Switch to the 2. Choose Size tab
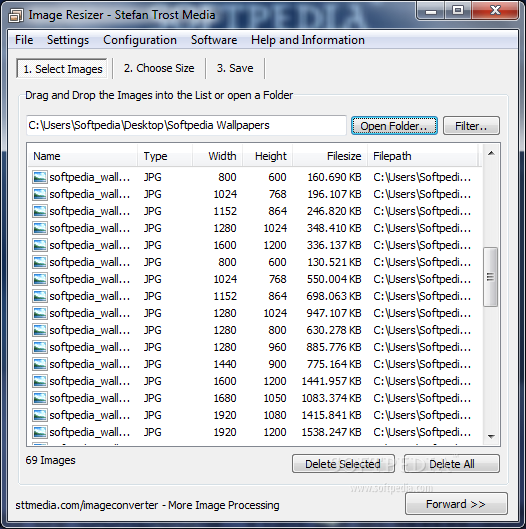This screenshot has height=529, width=526. point(159,68)
